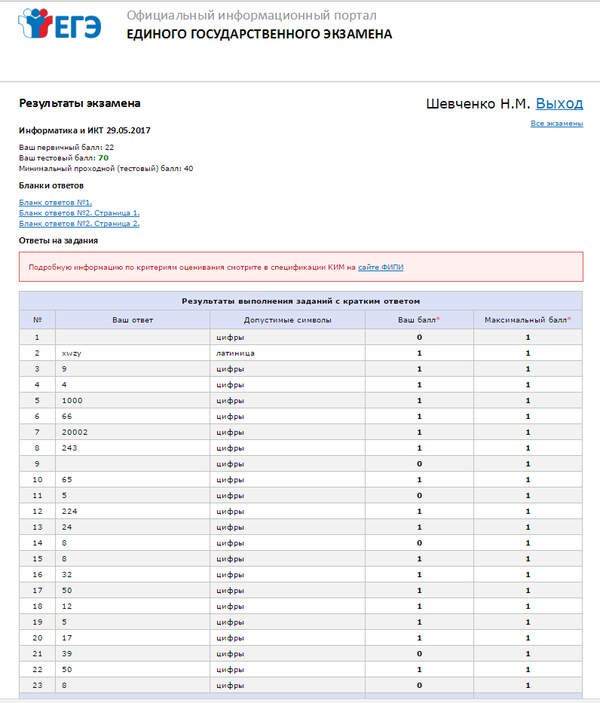
Task: Click answer xwzy in row 2
Action: [x=71, y=353]
